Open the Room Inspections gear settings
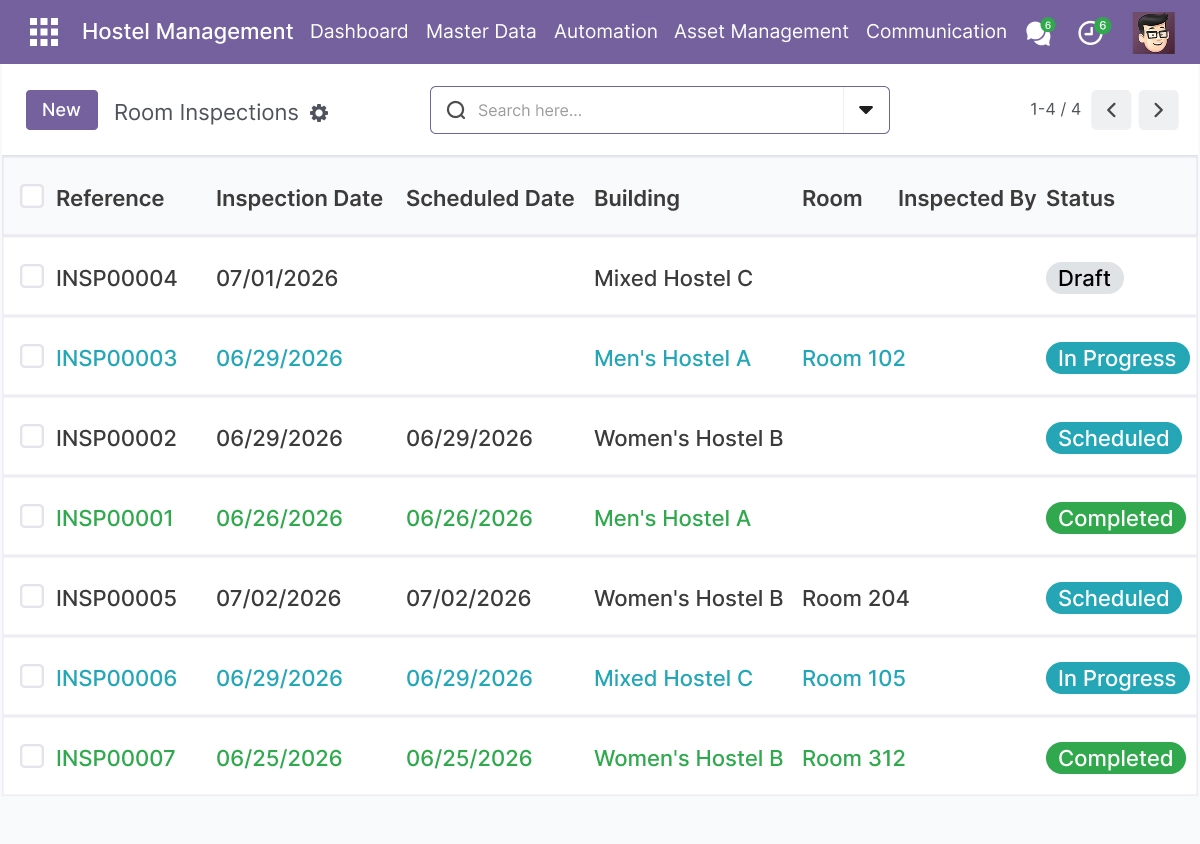Viewport: 1200px width, 844px height. point(319,113)
